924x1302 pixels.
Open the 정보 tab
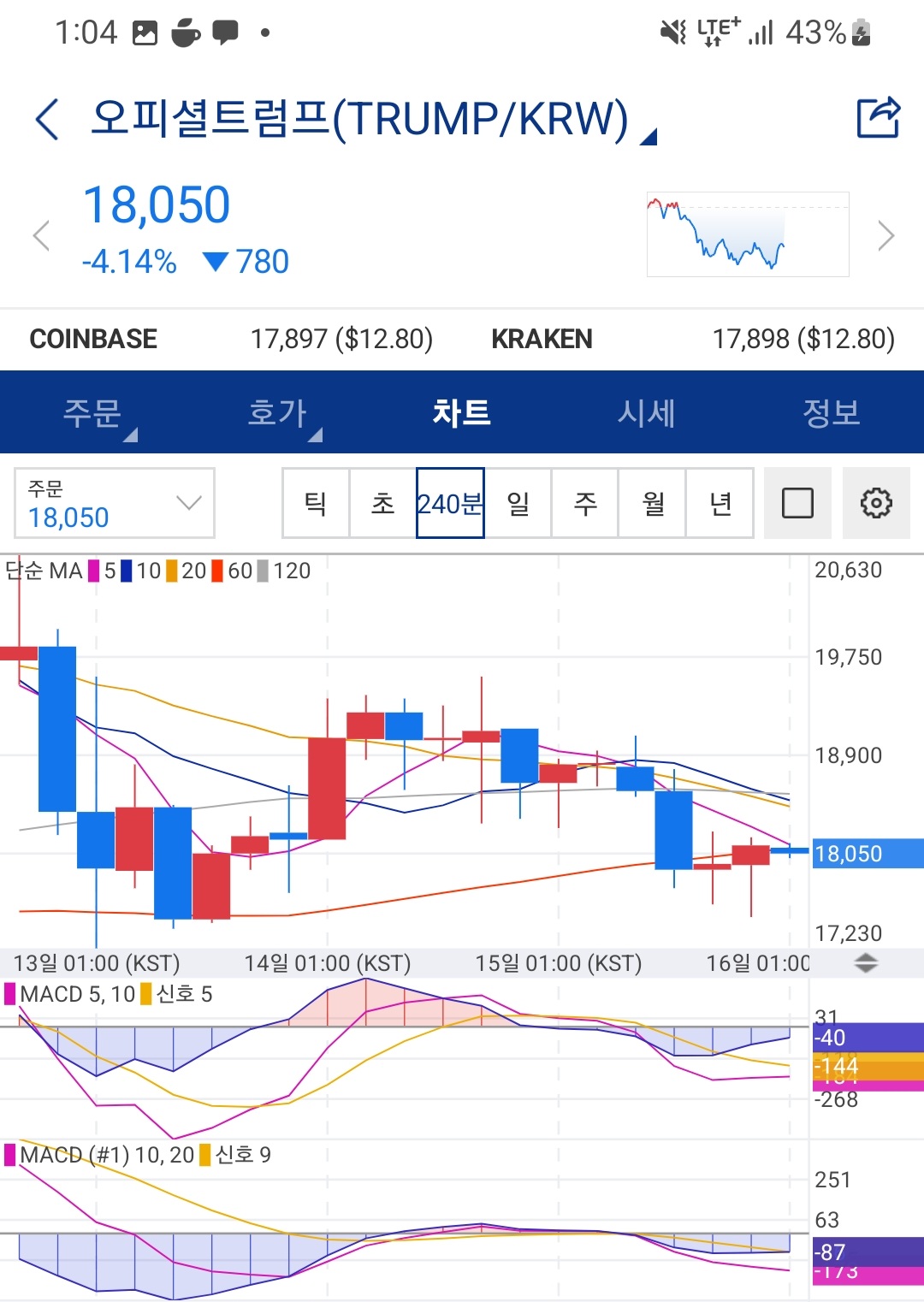(x=832, y=412)
